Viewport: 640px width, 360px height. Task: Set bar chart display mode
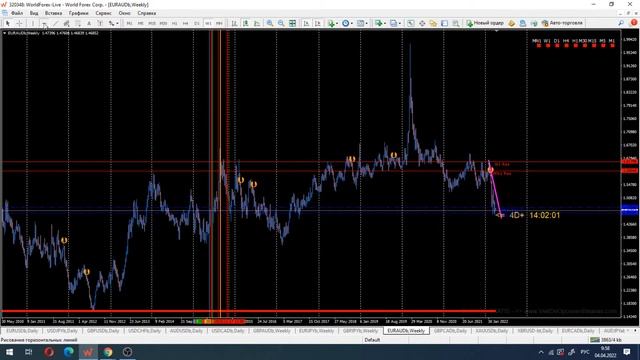point(235,23)
